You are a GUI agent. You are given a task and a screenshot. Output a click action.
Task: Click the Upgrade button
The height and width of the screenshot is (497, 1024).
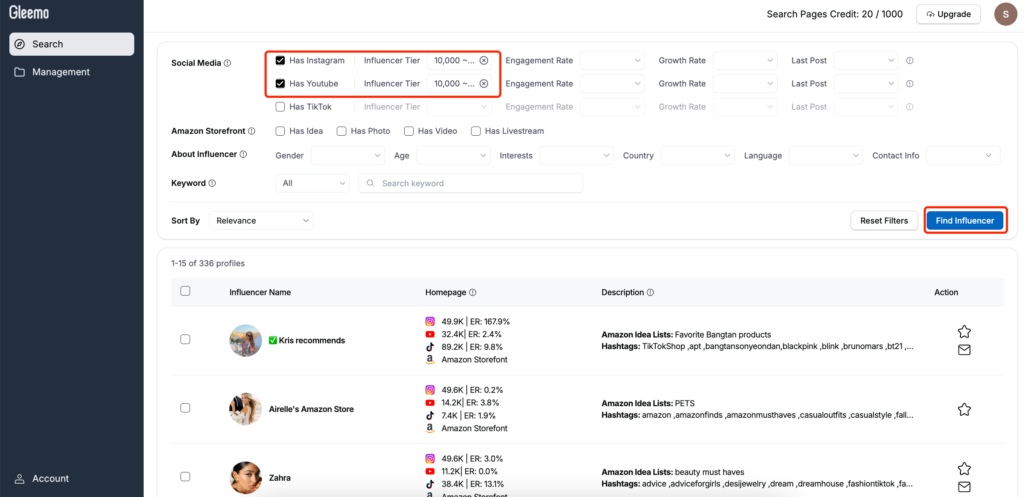point(948,14)
